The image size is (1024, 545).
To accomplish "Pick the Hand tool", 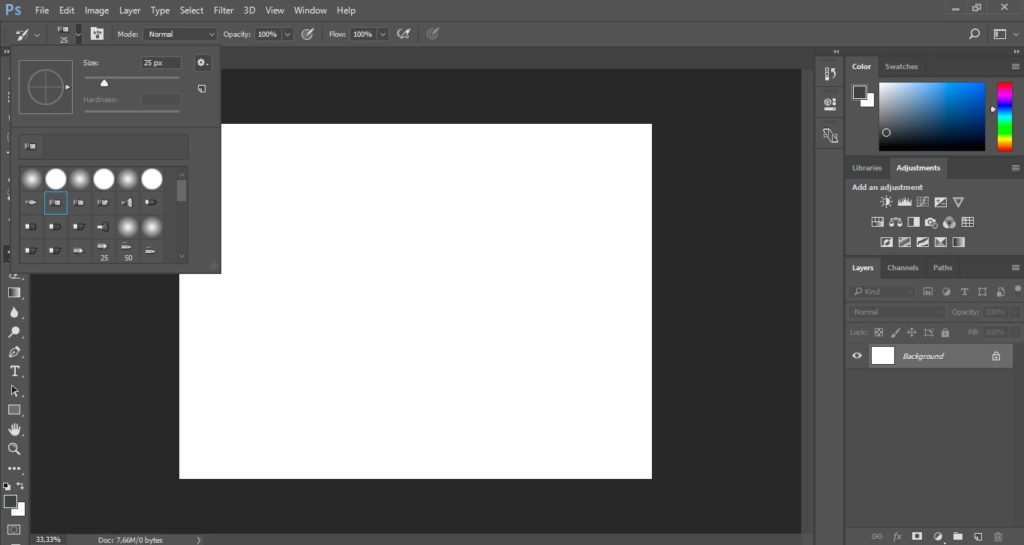I will [x=15, y=429].
